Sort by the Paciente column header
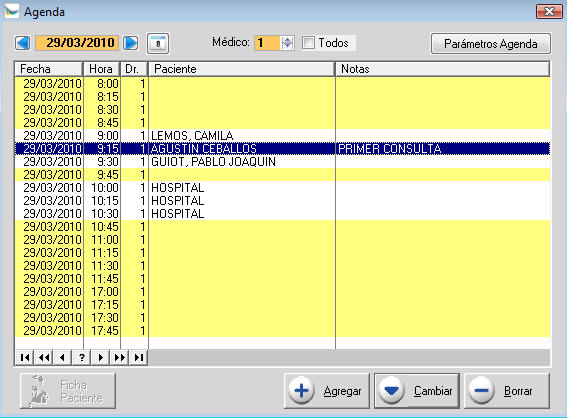 click(242, 69)
